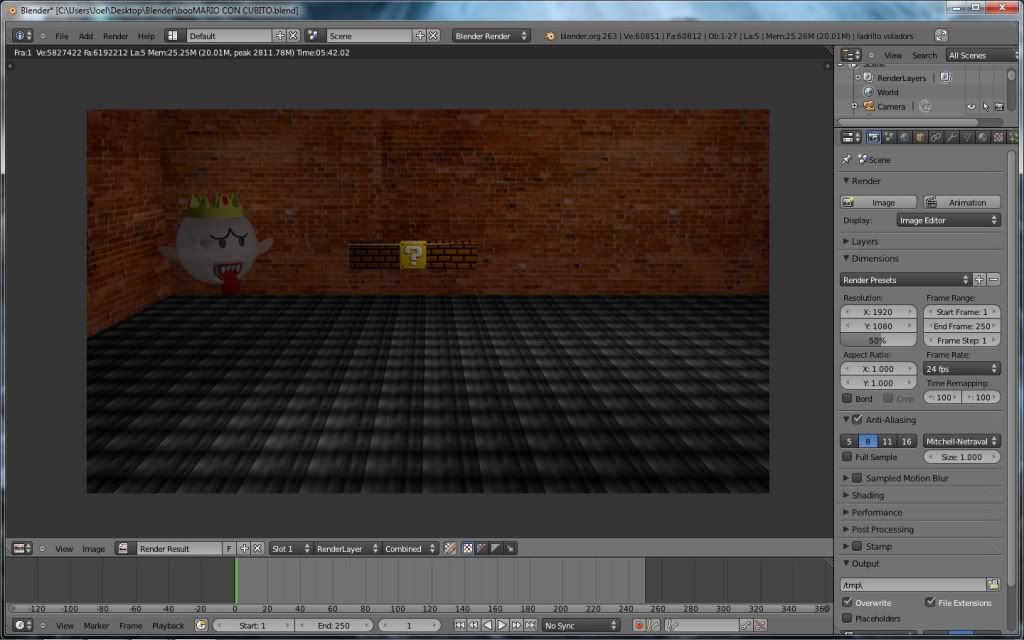Open Object properties tab icon
1024x640 pixels.
coord(920,137)
